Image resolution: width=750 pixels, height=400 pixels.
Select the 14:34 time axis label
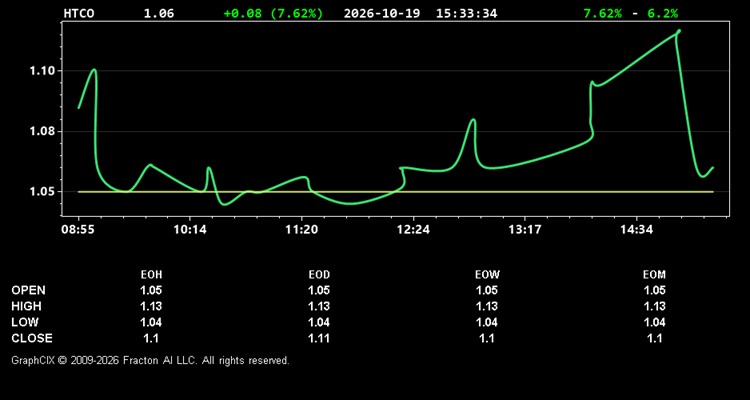tap(637, 230)
